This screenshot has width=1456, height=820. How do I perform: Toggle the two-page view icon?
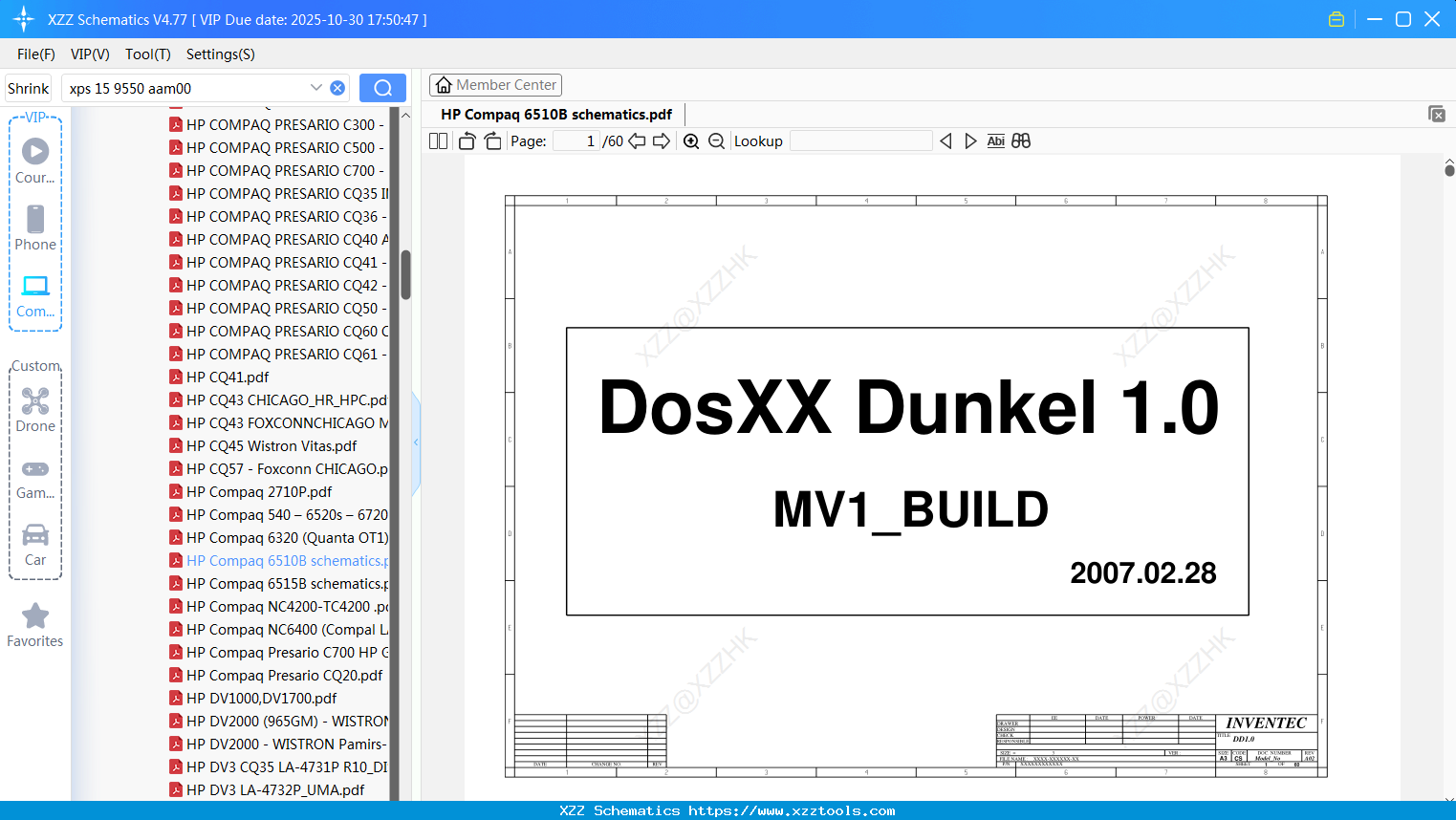point(438,141)
